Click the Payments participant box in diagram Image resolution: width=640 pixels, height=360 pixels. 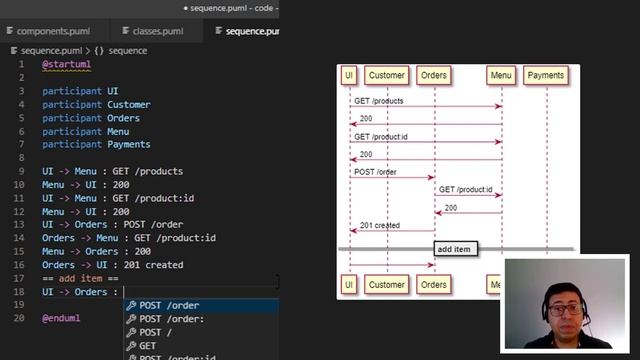coord(546,75)
